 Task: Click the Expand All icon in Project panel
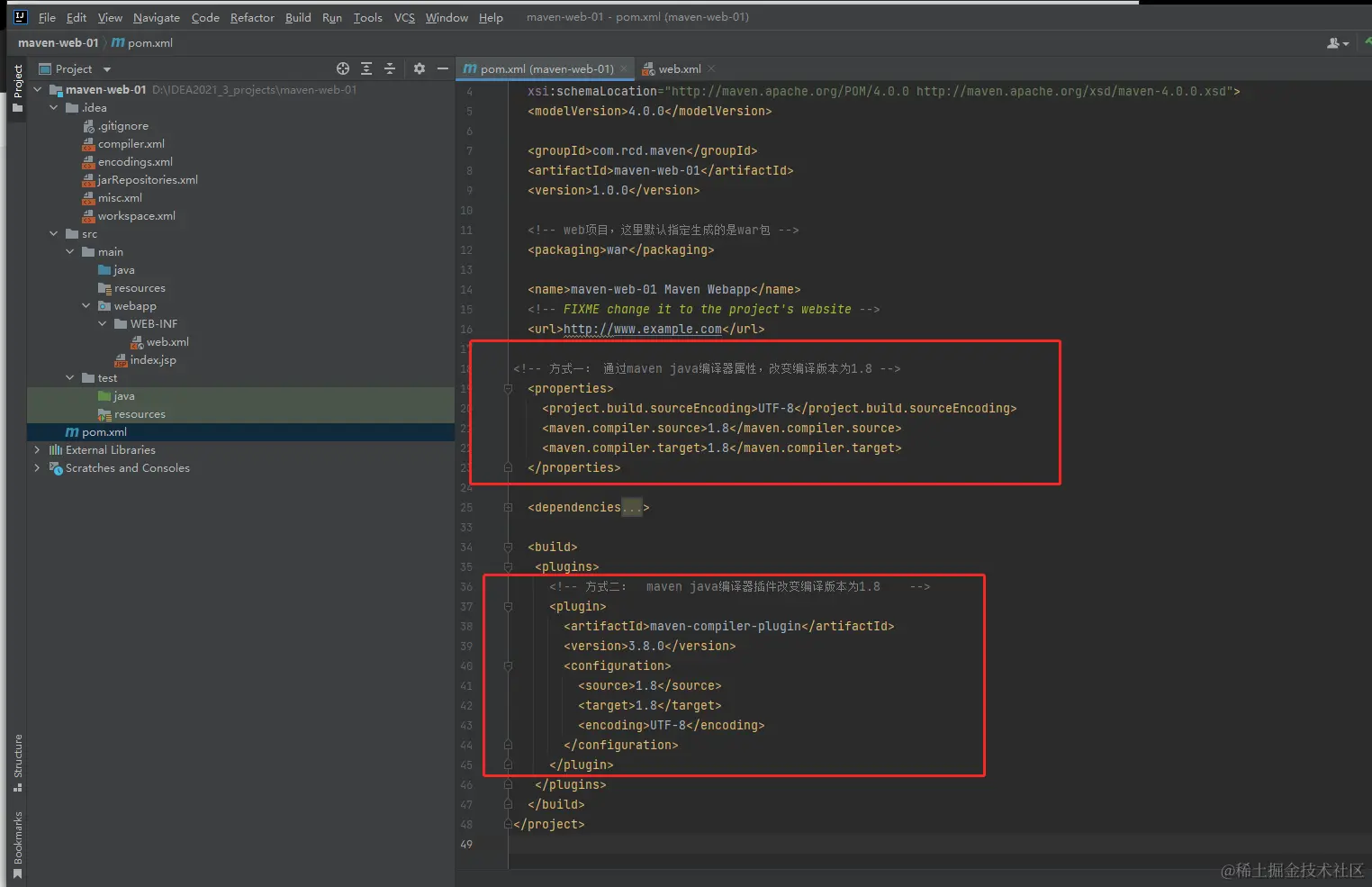click(366, 68)
